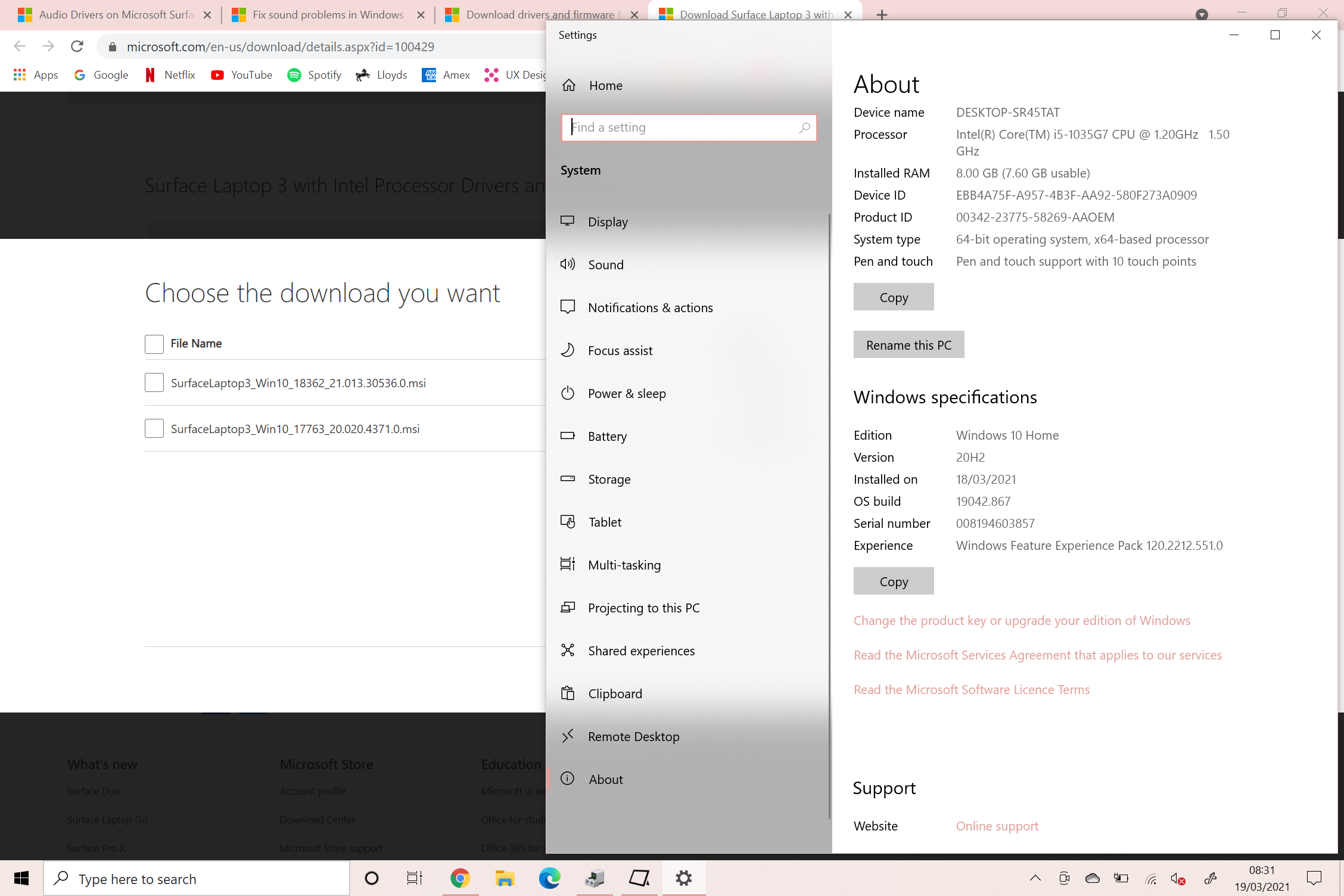The width and height of the screenshot is (1344, 896).
Task: Open the Sound settings page
Action: tap(605, 265)
